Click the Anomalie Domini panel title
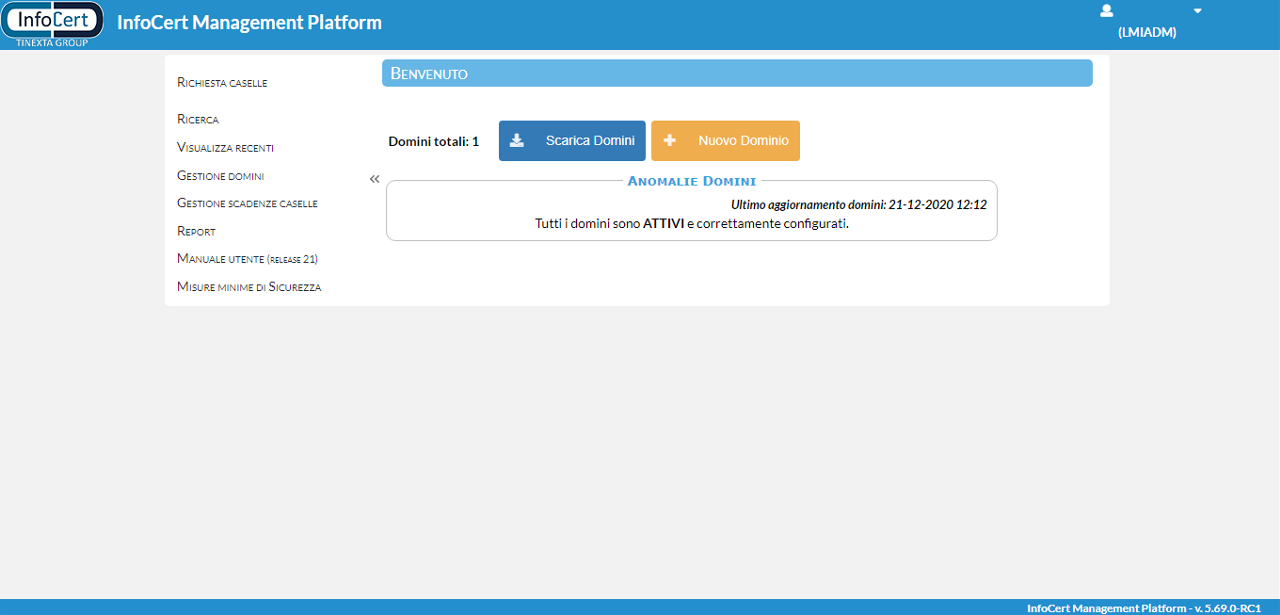Screen dimensions: 1280x615 point(691,181)
